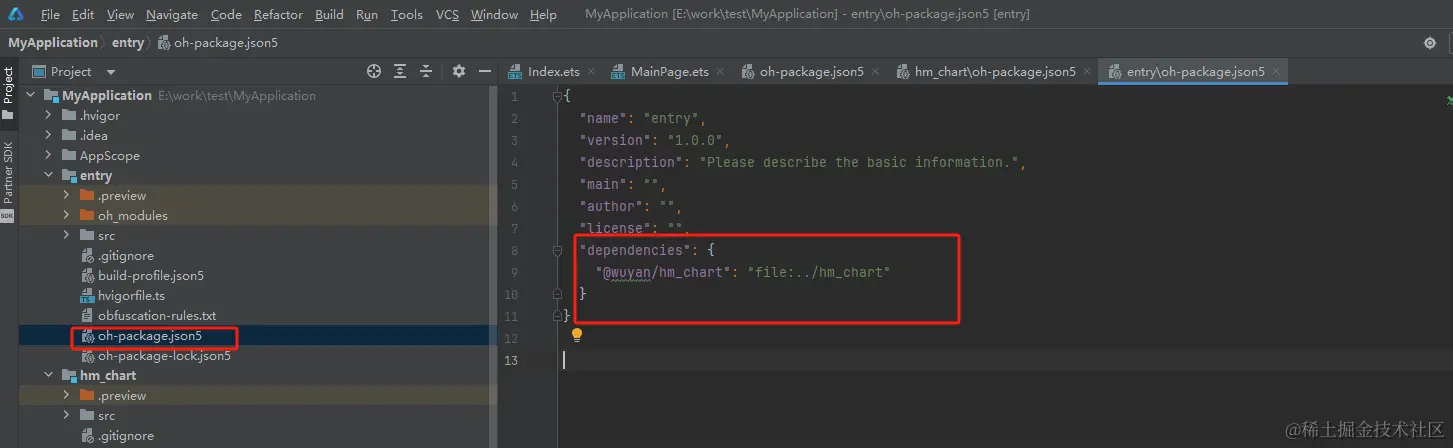Open the File menu
The width and height of the screenshot is (1453, 448).
click(50, 15)
